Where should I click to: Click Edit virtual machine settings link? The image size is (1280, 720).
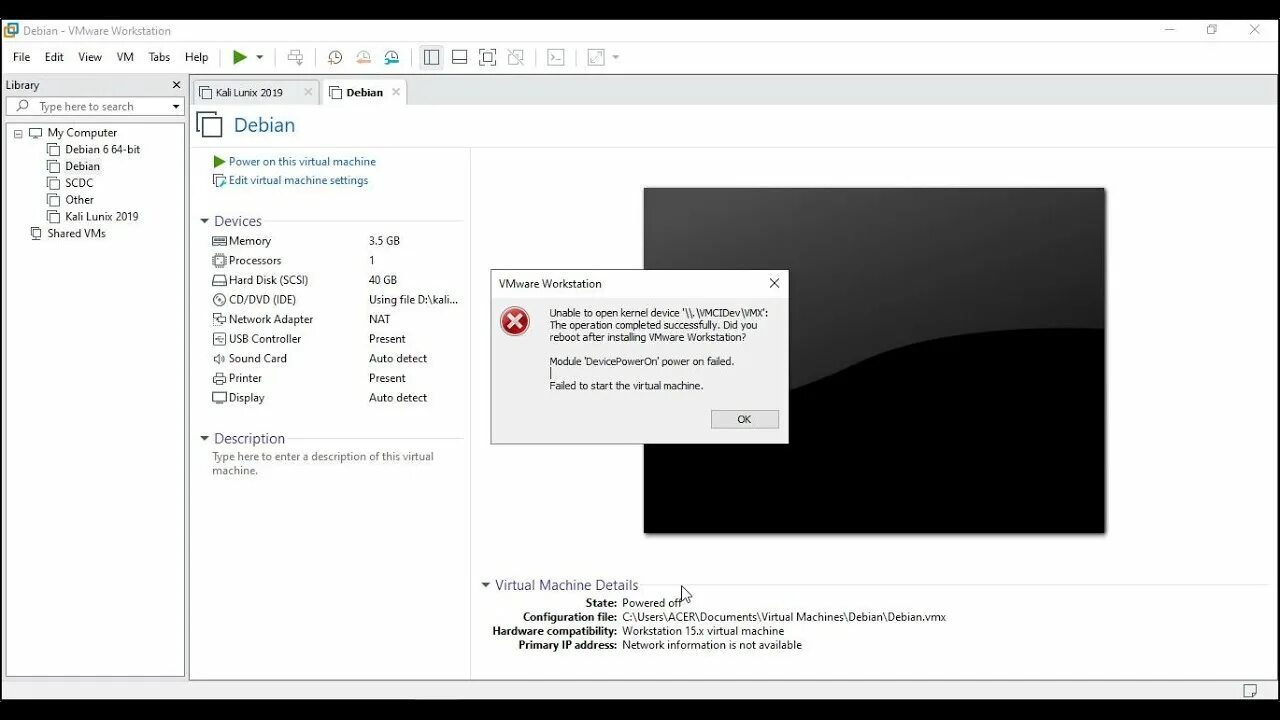tap(298, 180)
